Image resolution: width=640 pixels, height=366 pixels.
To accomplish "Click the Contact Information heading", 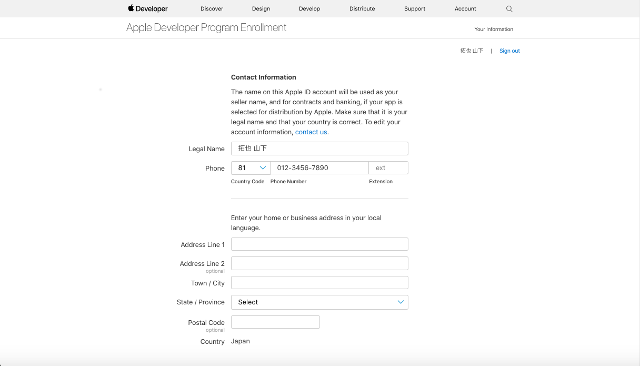I will (264, 77).
